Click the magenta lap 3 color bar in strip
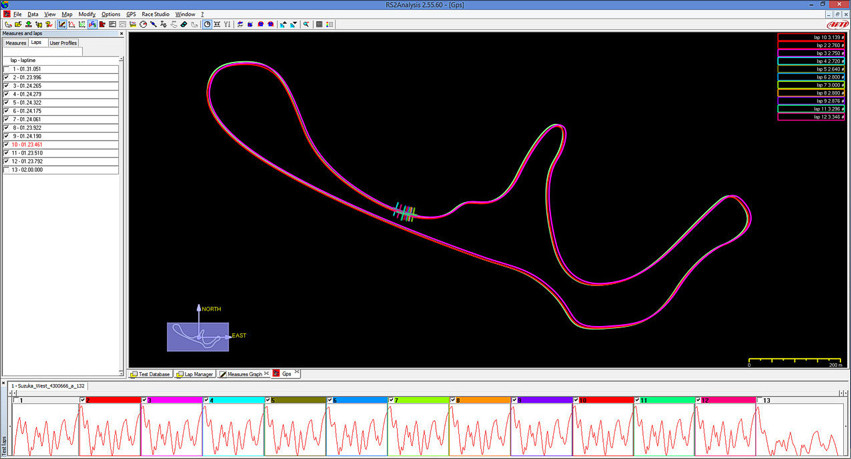Image resolution: width=851 pixels, height=459 pixels. coord(174,400)
